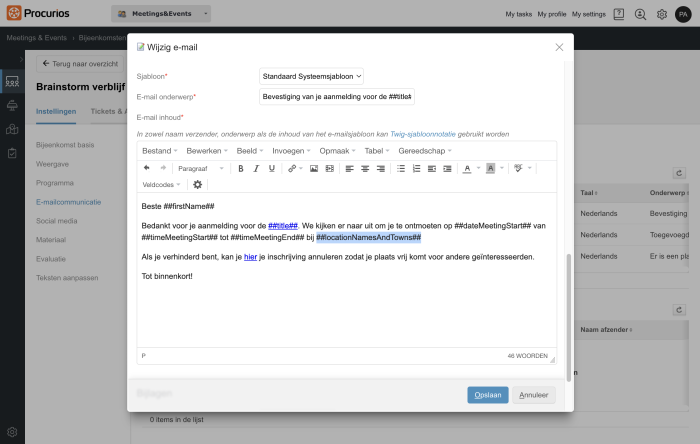The width and height of the screenshot is (700, 444).
Task: Close the Wijzig e-mail dialog
Action: 559,47
